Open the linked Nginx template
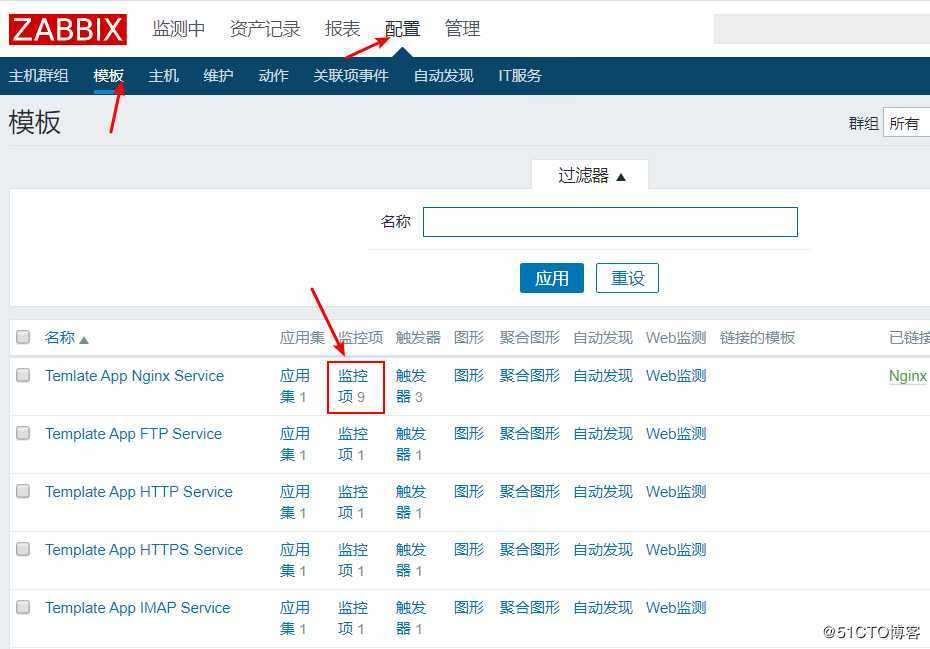 click(906, 375)
